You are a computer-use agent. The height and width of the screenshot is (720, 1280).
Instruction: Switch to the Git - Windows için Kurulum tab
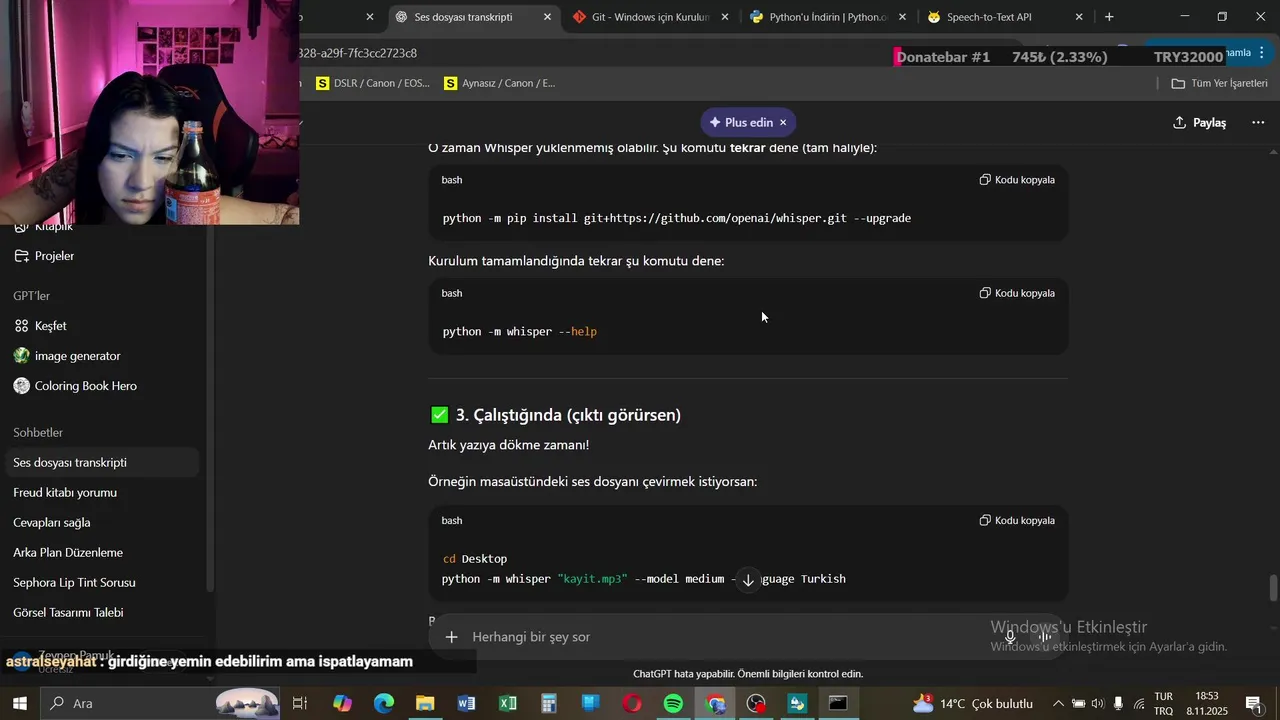click(x=650, y=17)
